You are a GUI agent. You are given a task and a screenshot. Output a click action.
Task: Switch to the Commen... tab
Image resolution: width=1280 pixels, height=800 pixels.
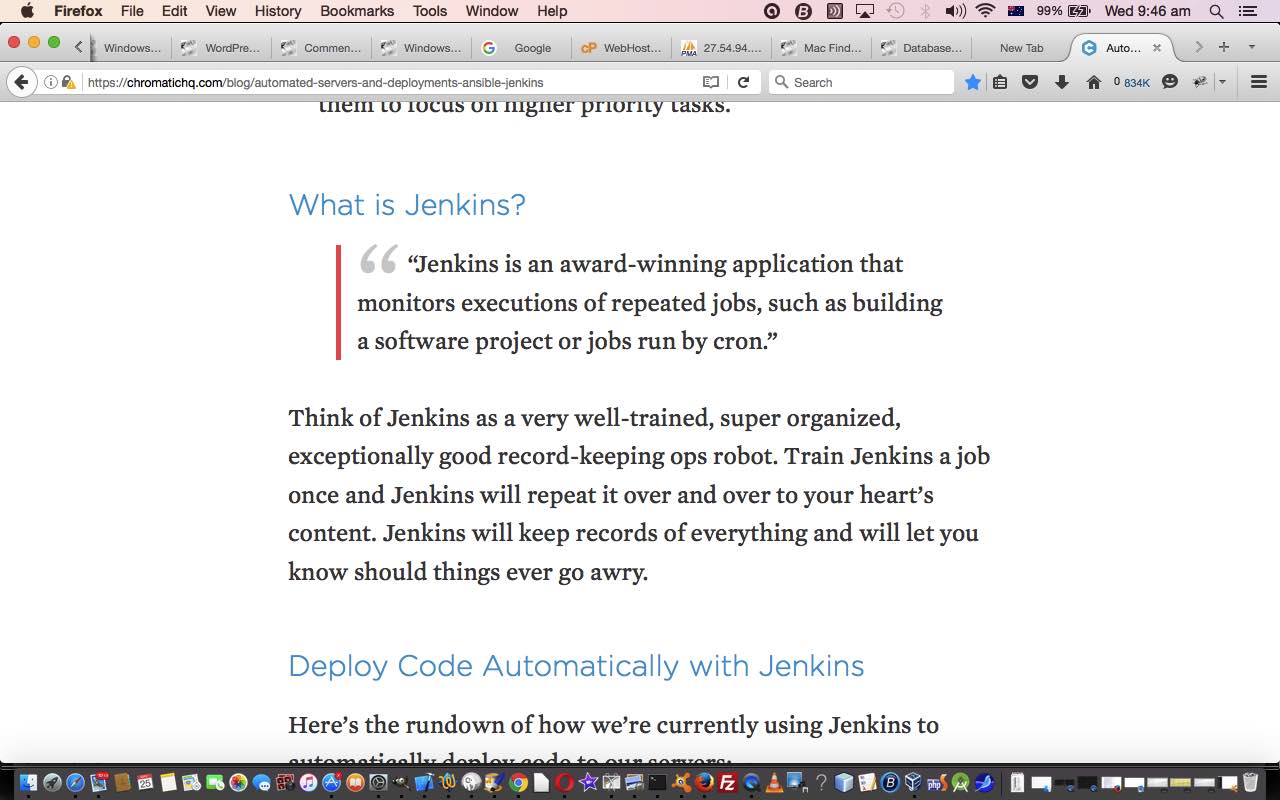click(321, 47)
